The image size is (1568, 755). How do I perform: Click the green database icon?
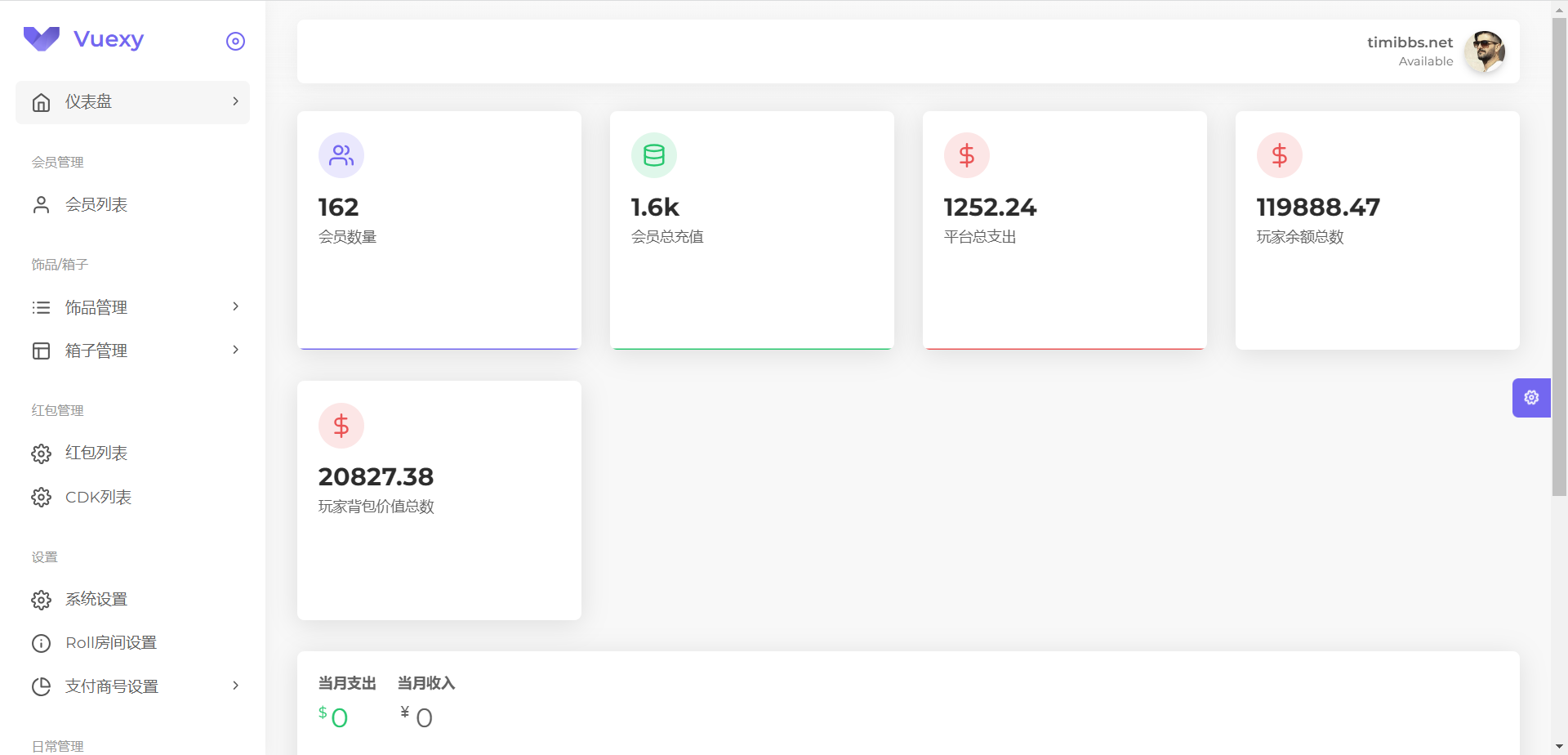654,155
